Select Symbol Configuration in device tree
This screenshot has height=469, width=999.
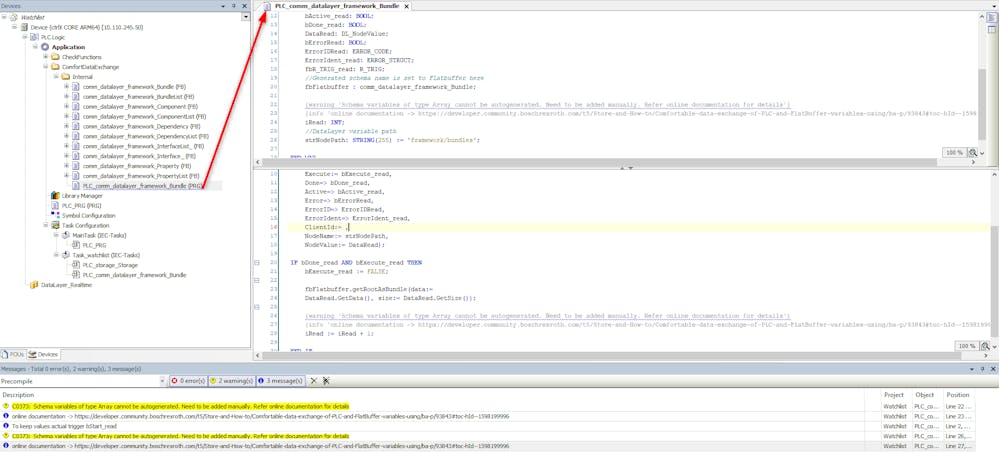click(x=89, y=215)
